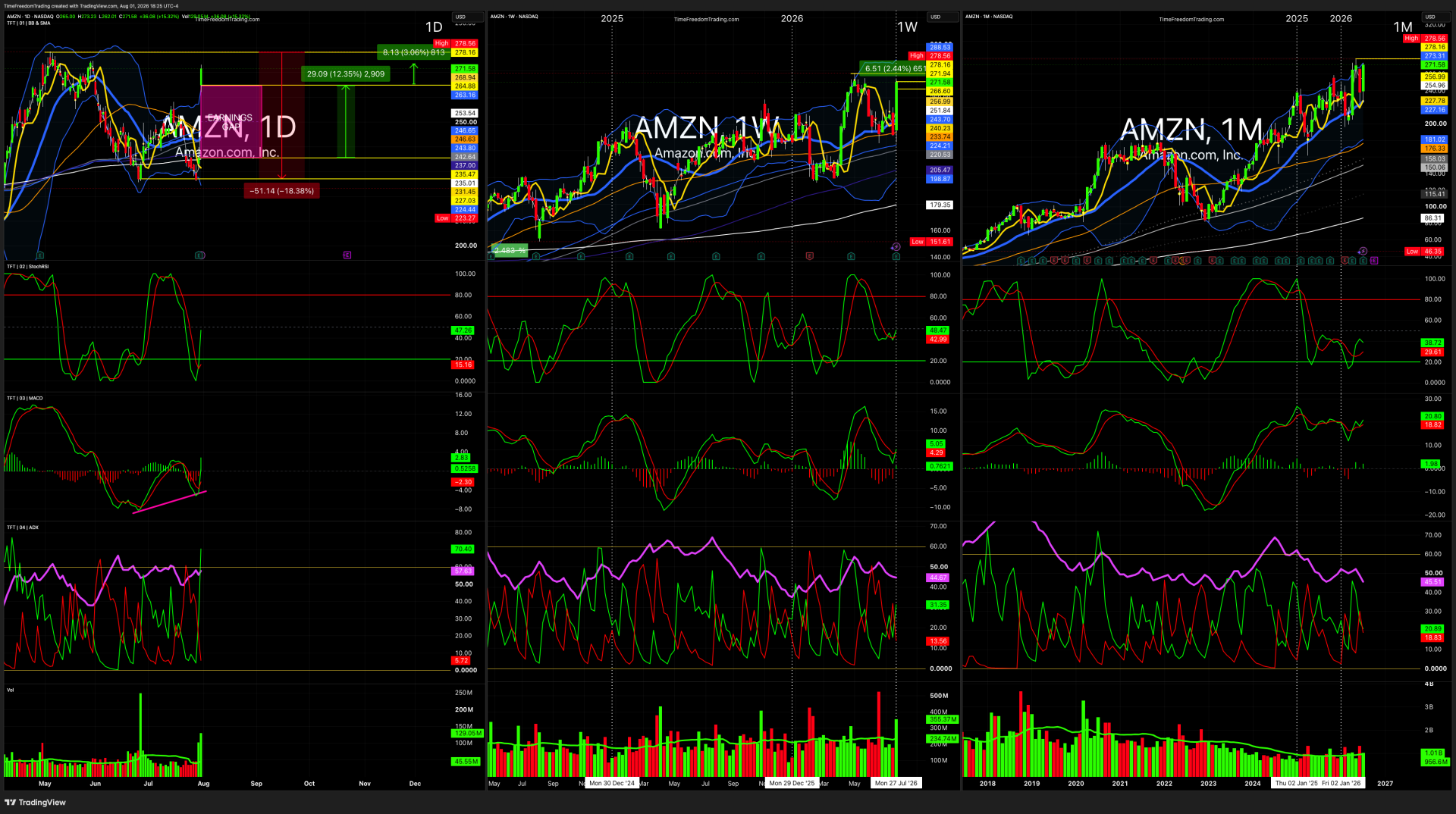This screenshot has height=814, width=1456.
Task: Select the TFT | 03 | MACD indicator legend
Action: (25, 398)
